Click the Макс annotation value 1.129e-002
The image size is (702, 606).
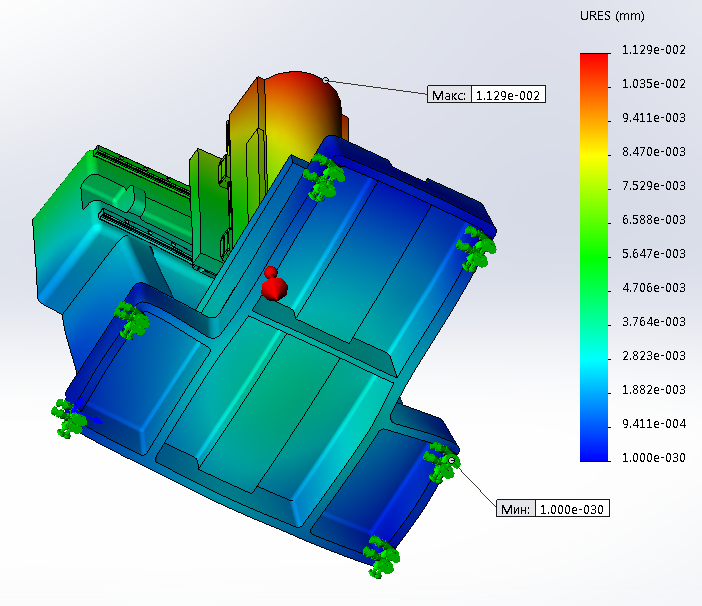tap(508, 95)
